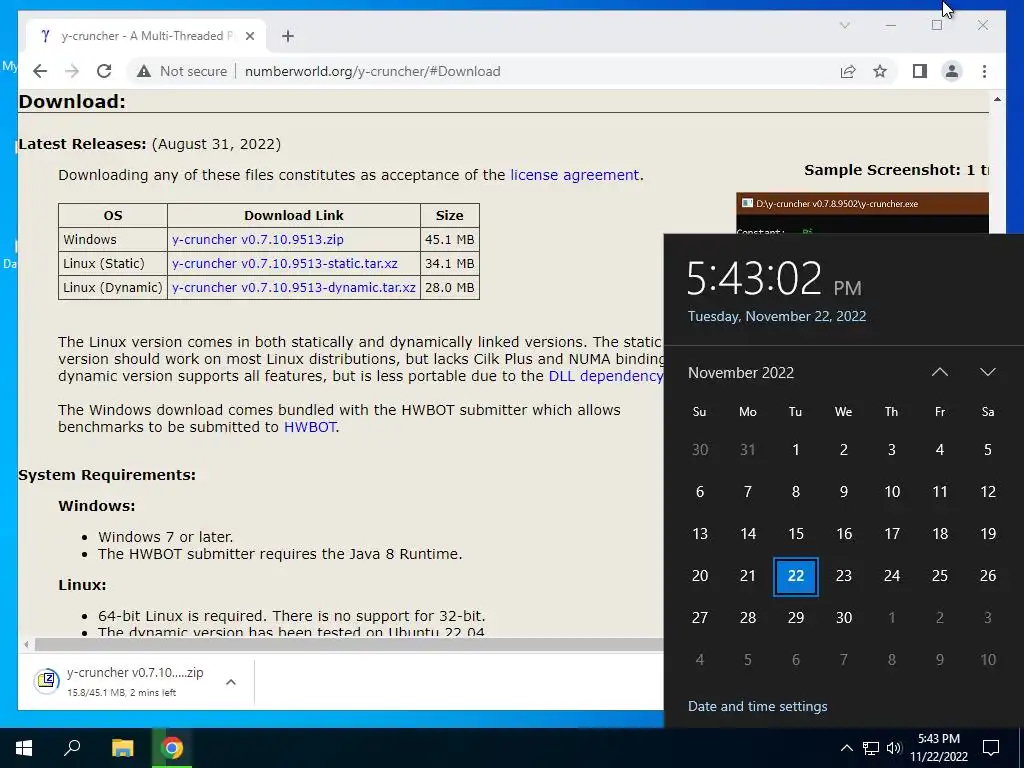Open a new tab with the plus button
Image resolution: width=1024 pixels, height=768 pixels.
[x=288, y=36]
